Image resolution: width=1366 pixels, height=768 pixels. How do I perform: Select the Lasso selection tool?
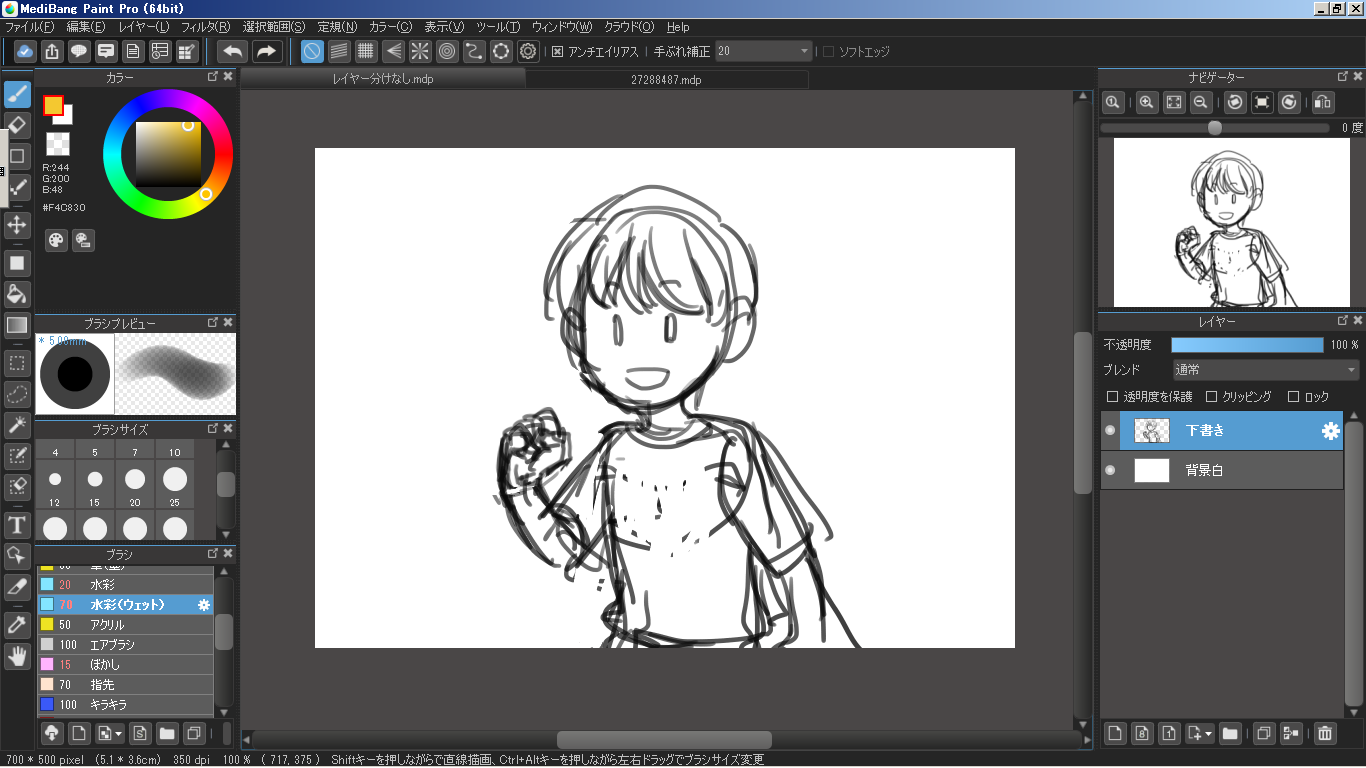pos(17,394)
